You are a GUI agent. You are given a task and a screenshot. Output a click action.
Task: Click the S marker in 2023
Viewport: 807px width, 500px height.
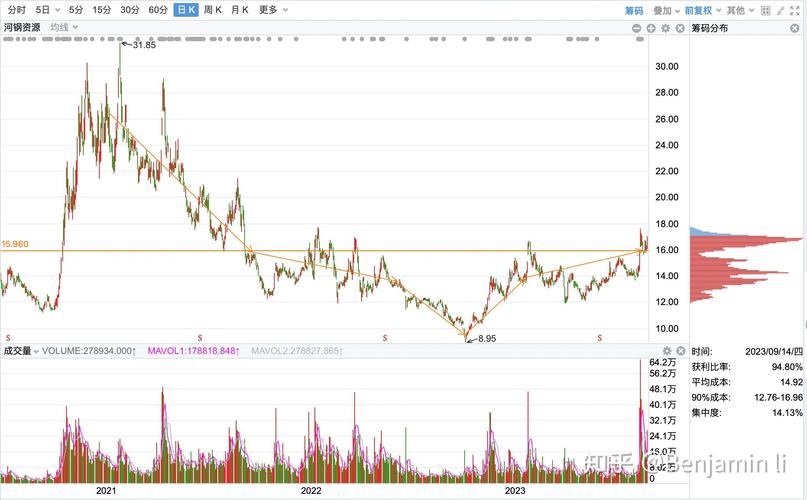(600, 338)
